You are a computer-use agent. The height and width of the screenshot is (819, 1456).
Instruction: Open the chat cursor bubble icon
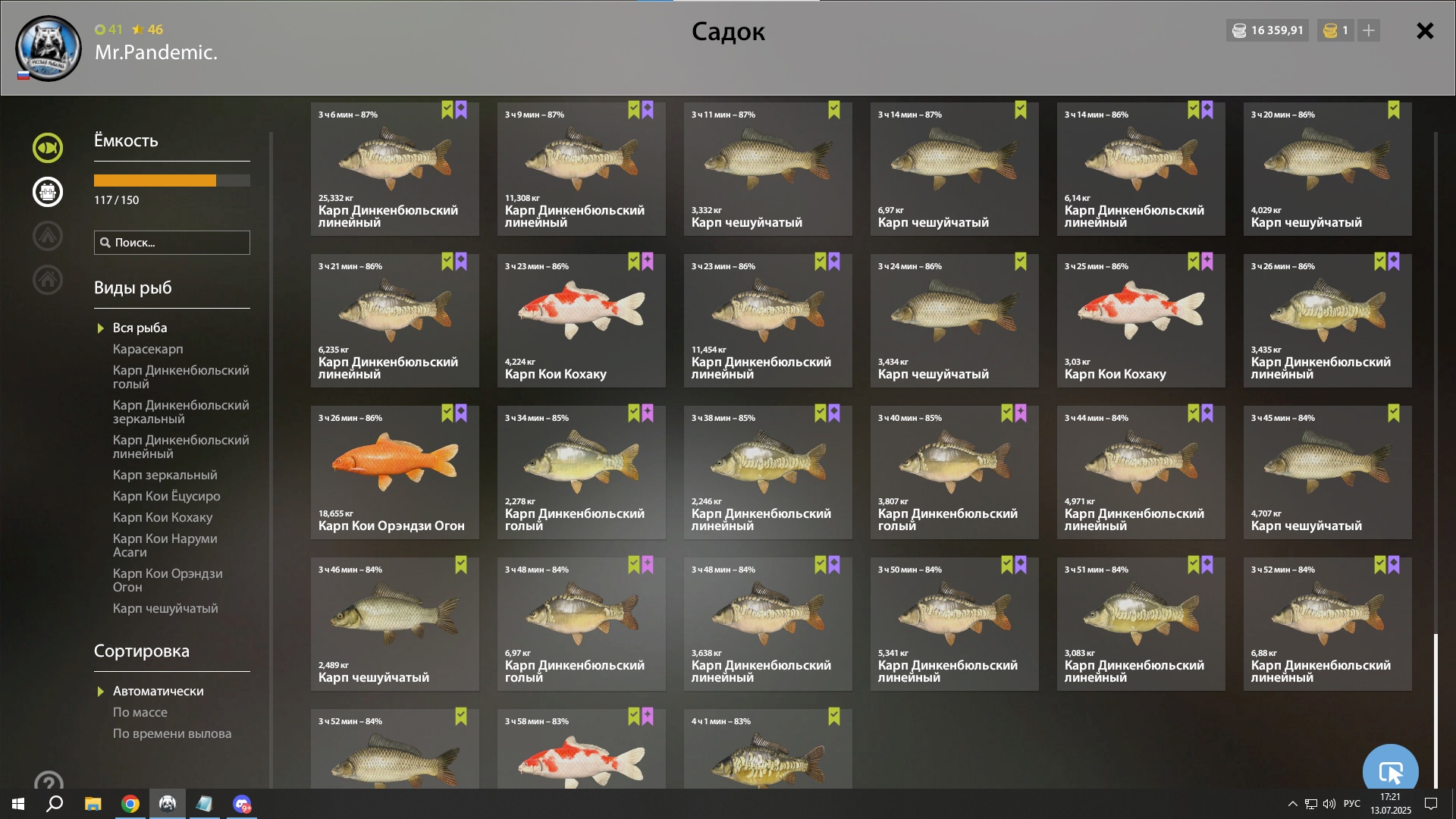pyautogui.click(x=1390, y=770)
